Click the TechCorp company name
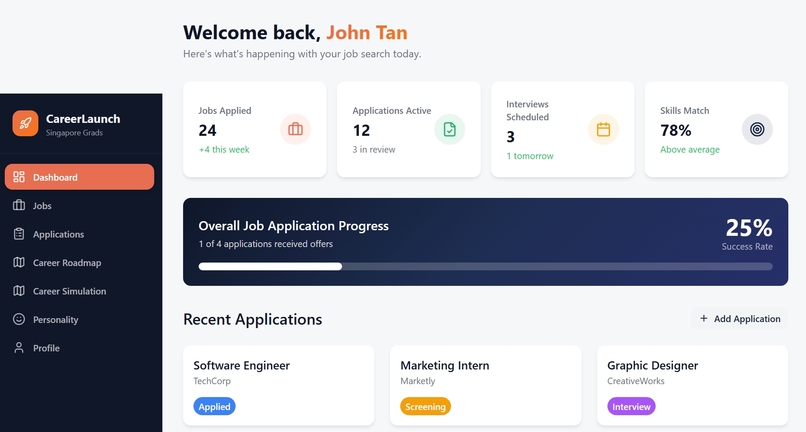Image resolution: width=806 pixels, height=432 pixels. (212, 381)
